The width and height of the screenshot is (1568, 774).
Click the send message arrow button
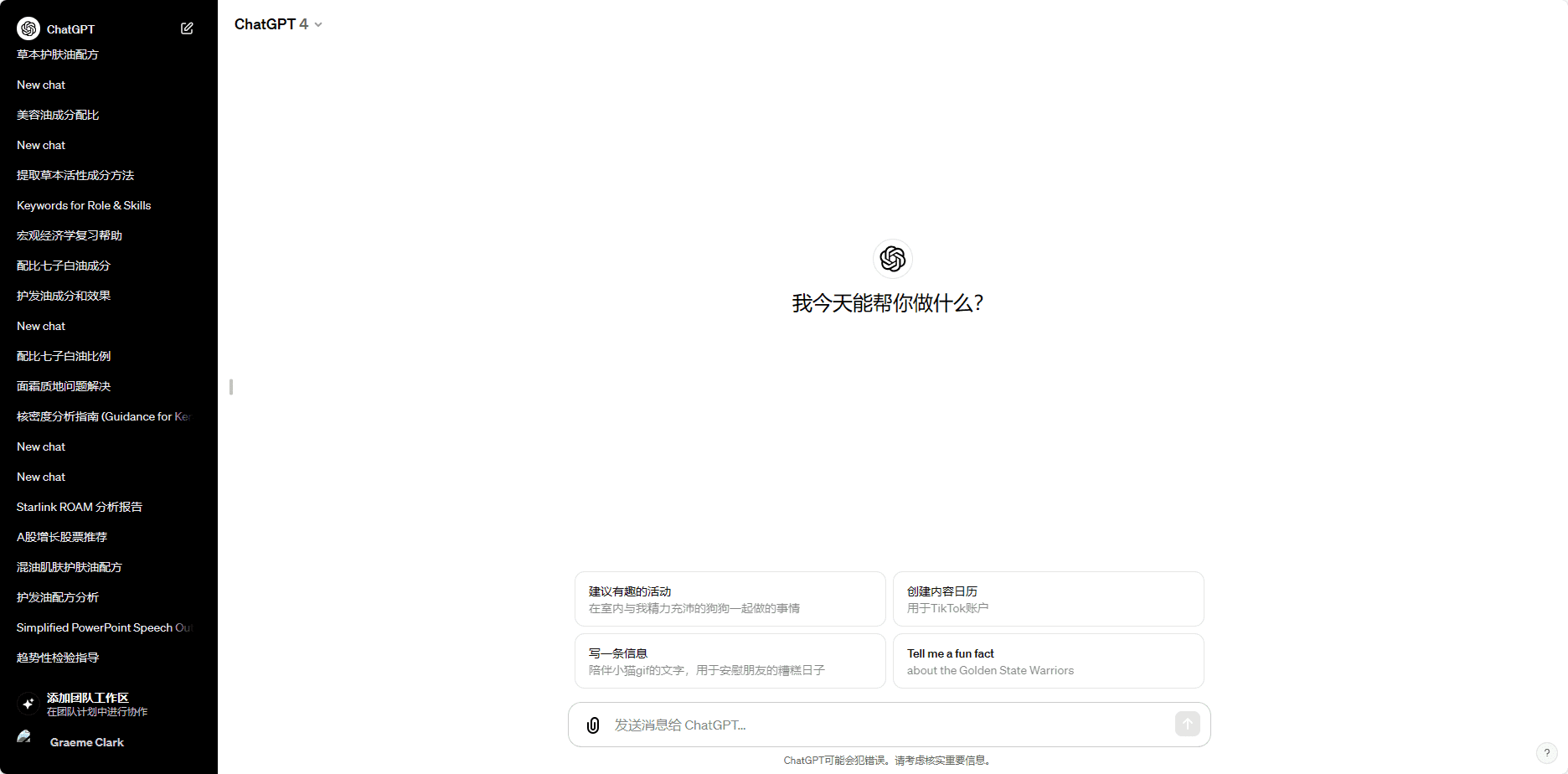(1187, 724)
